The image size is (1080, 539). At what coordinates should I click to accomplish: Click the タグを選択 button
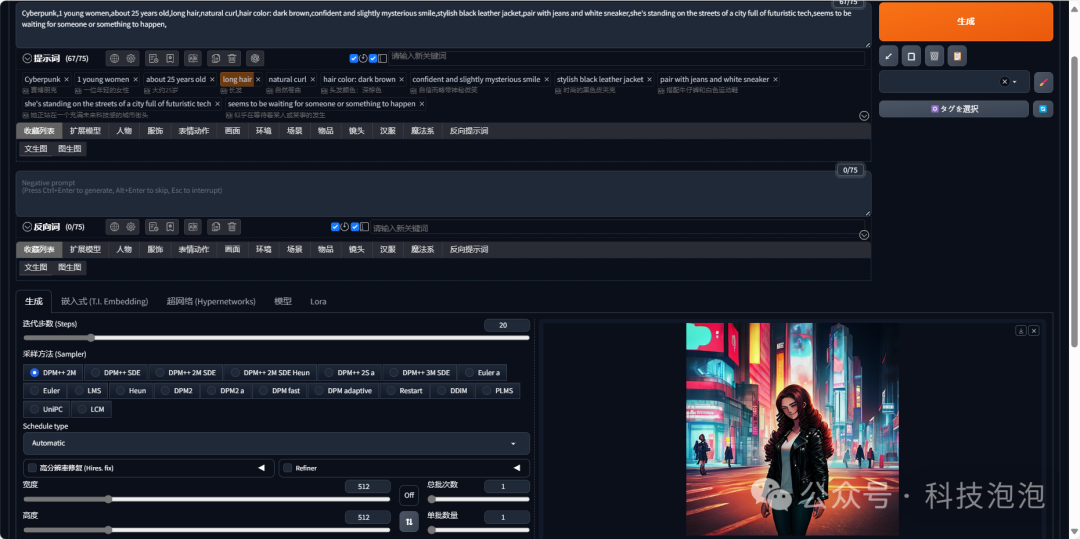tap(954, 109)
